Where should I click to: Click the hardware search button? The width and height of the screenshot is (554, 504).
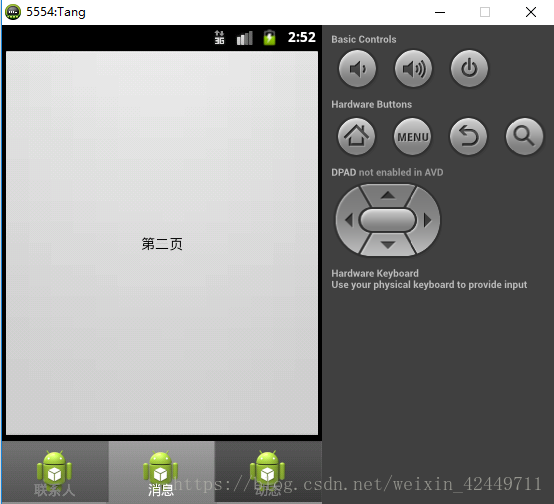524,136
